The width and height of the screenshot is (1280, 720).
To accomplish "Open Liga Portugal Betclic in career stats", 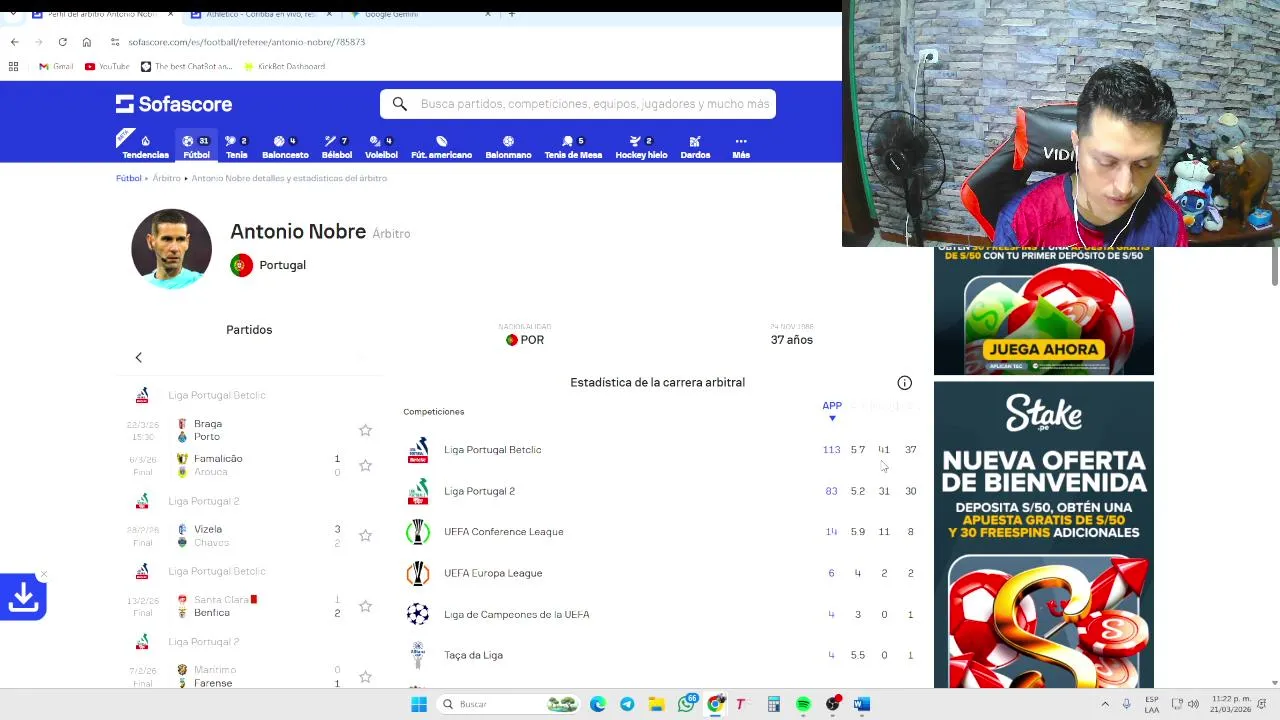I will (x=660, y=450).
